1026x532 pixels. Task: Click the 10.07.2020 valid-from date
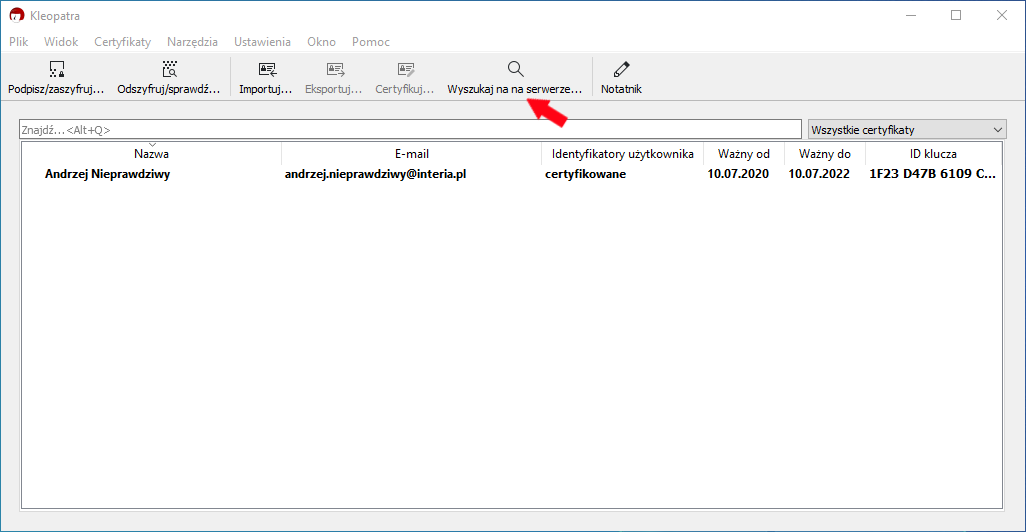738,174
